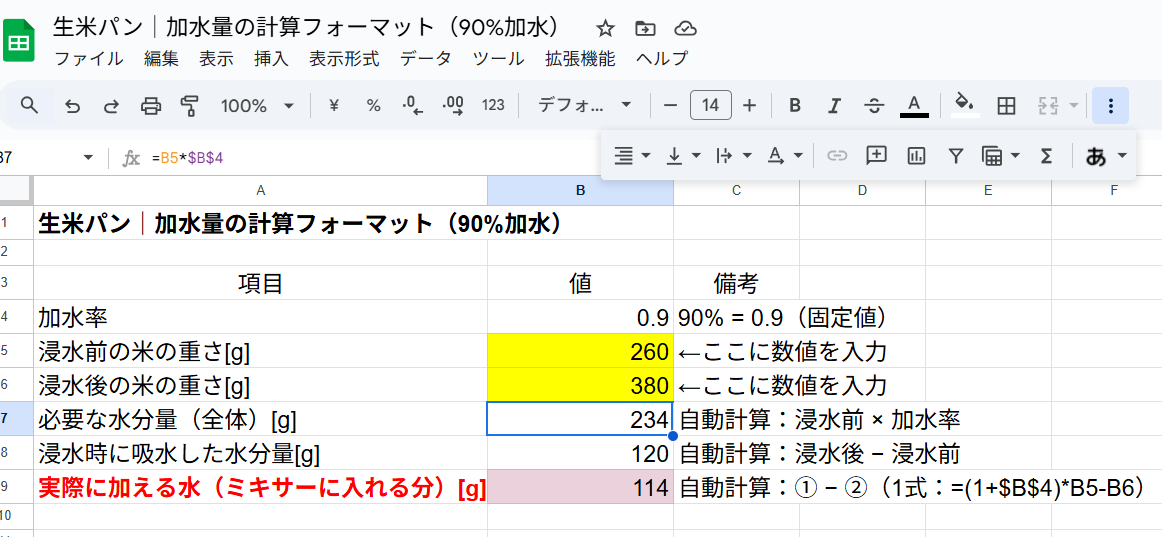Insert a comment using the toolbar icon
Viewport: 1162px width, 537px height.
point(876,155)
